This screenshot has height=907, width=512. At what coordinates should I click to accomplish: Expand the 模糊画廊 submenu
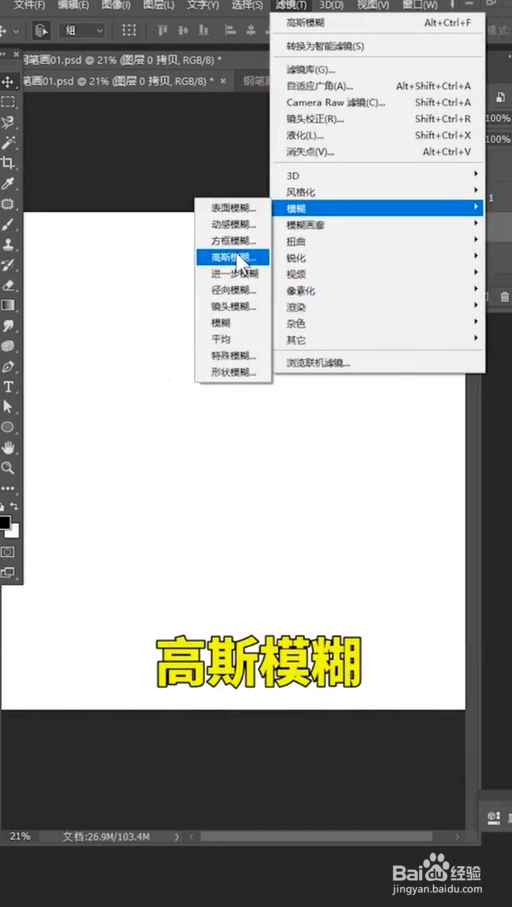point(378,225)
